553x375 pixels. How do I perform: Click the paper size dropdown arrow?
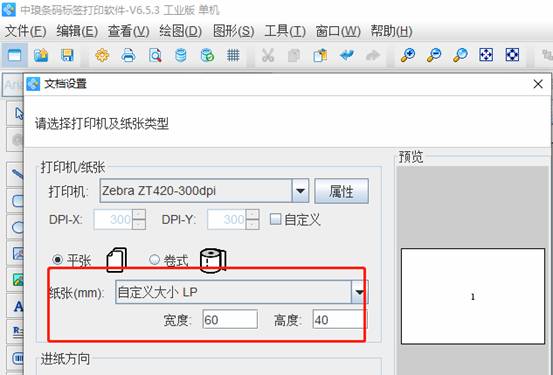359,292
